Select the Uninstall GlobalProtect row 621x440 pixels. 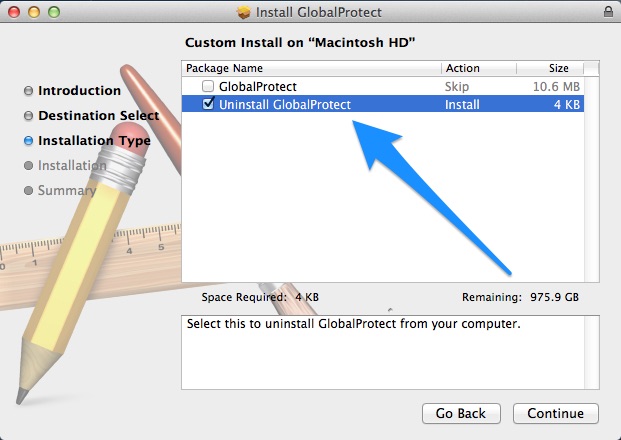pyautogui.click(x=383, y=104)
